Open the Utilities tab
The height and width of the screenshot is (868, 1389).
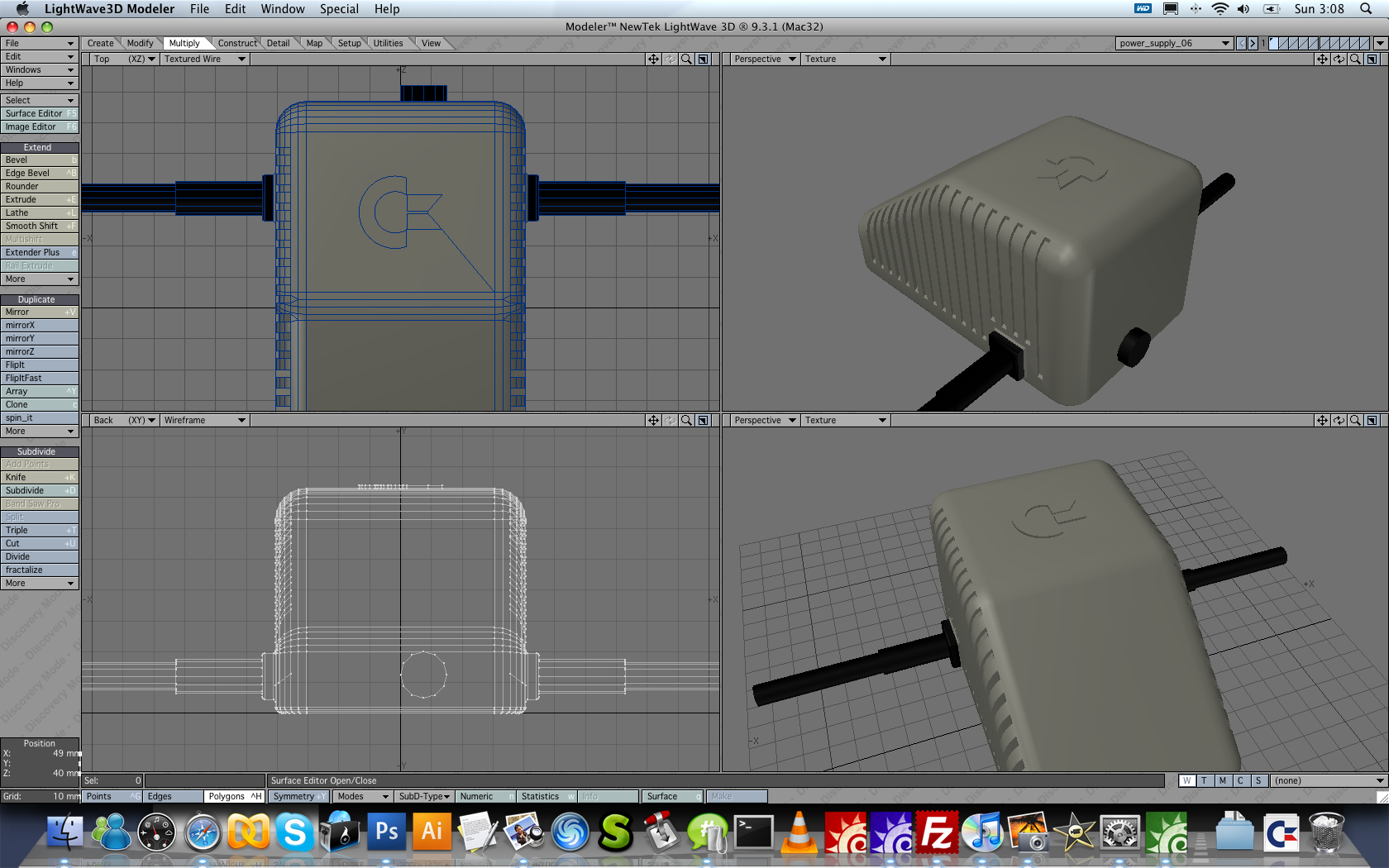388,44
